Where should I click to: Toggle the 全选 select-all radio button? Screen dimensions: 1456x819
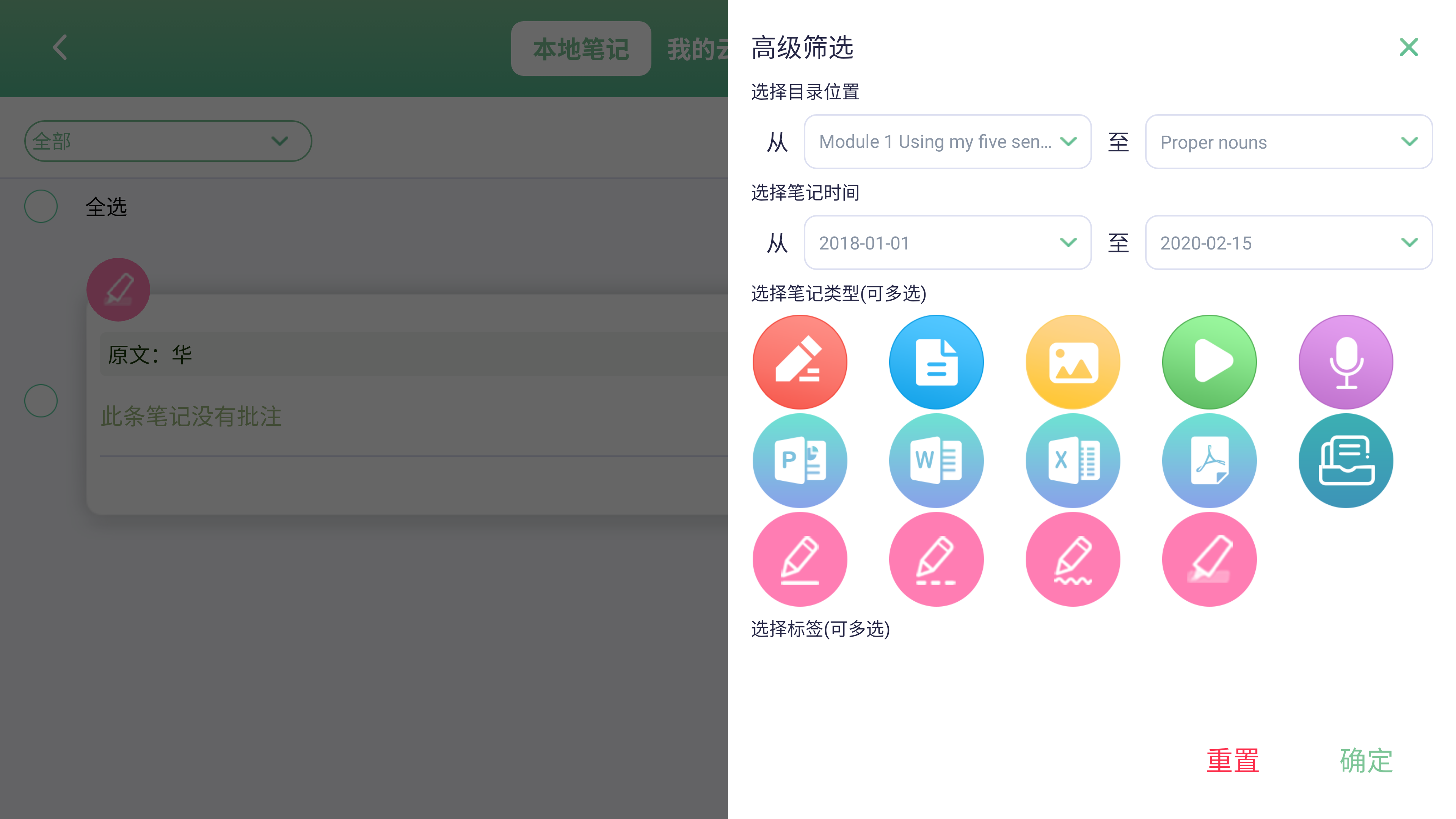click(41, 206)
